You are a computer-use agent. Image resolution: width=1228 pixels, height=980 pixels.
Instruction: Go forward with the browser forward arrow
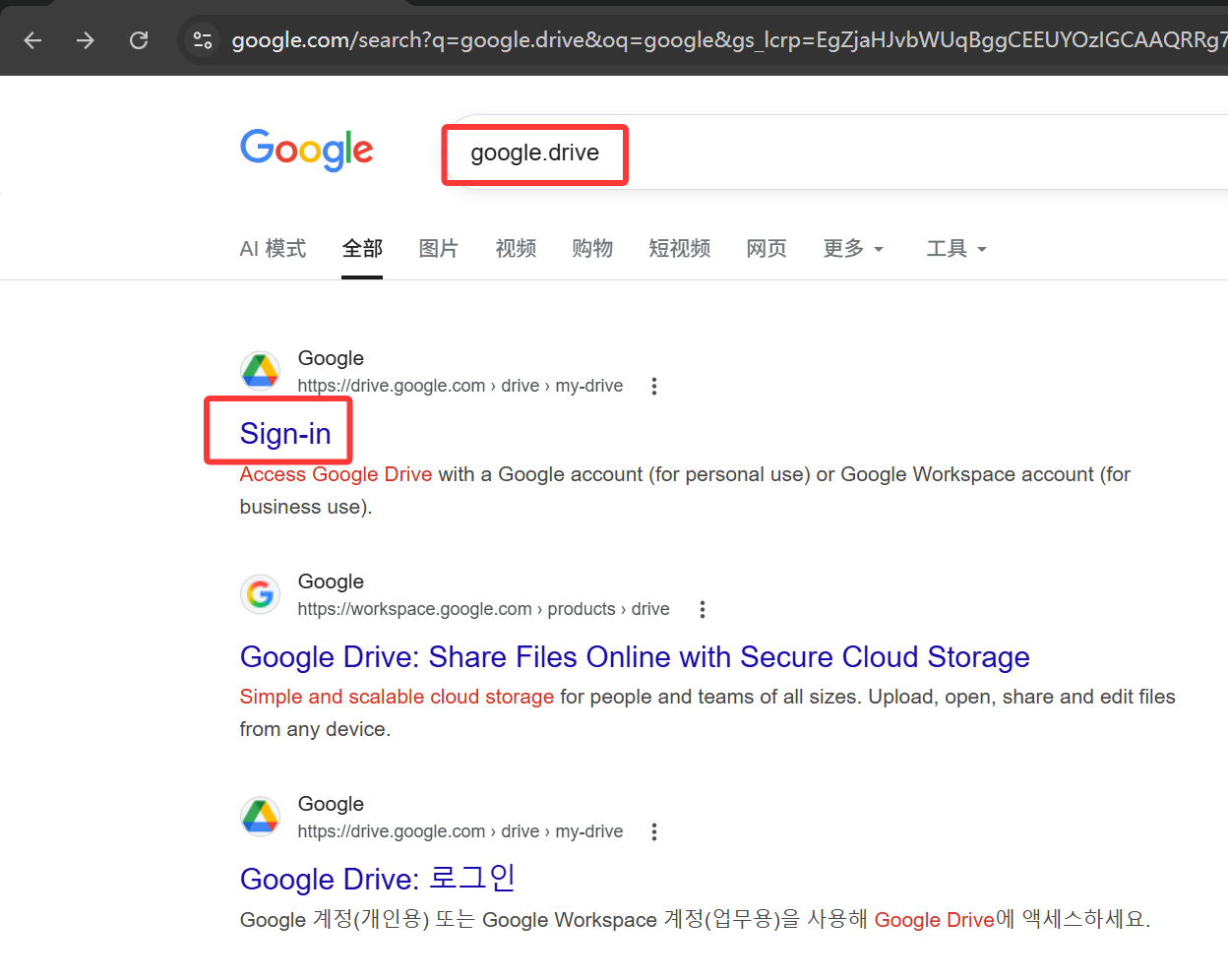click(86, 40)
